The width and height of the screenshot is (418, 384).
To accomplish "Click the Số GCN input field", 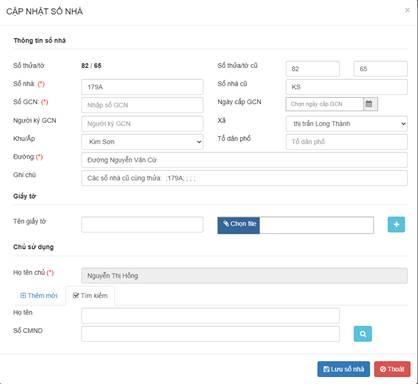I will (142, 105).
